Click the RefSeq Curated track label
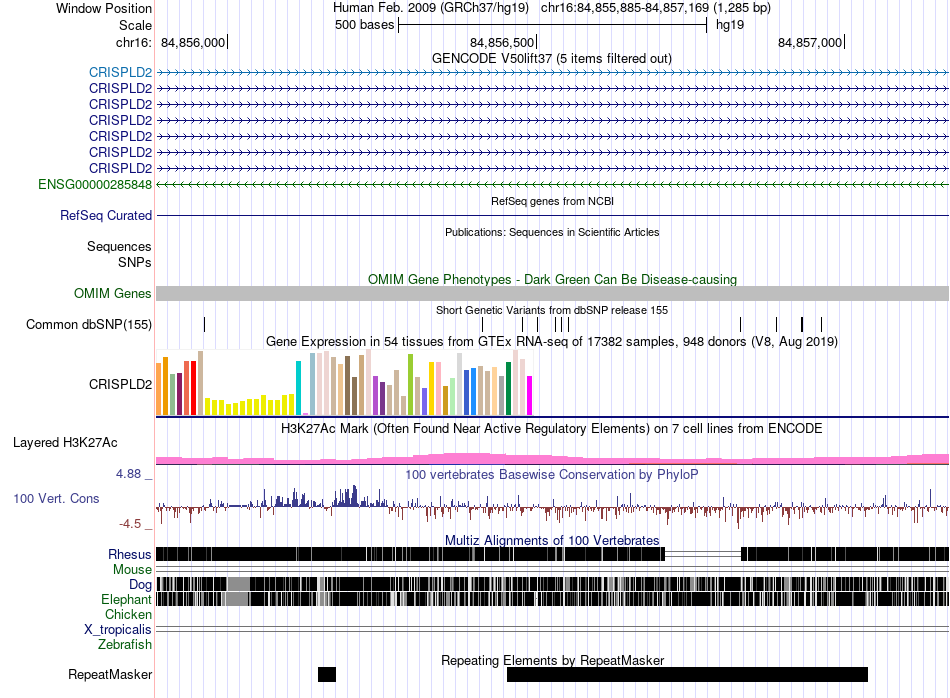Viewport: 950px width, 698px height. (106, 215)
